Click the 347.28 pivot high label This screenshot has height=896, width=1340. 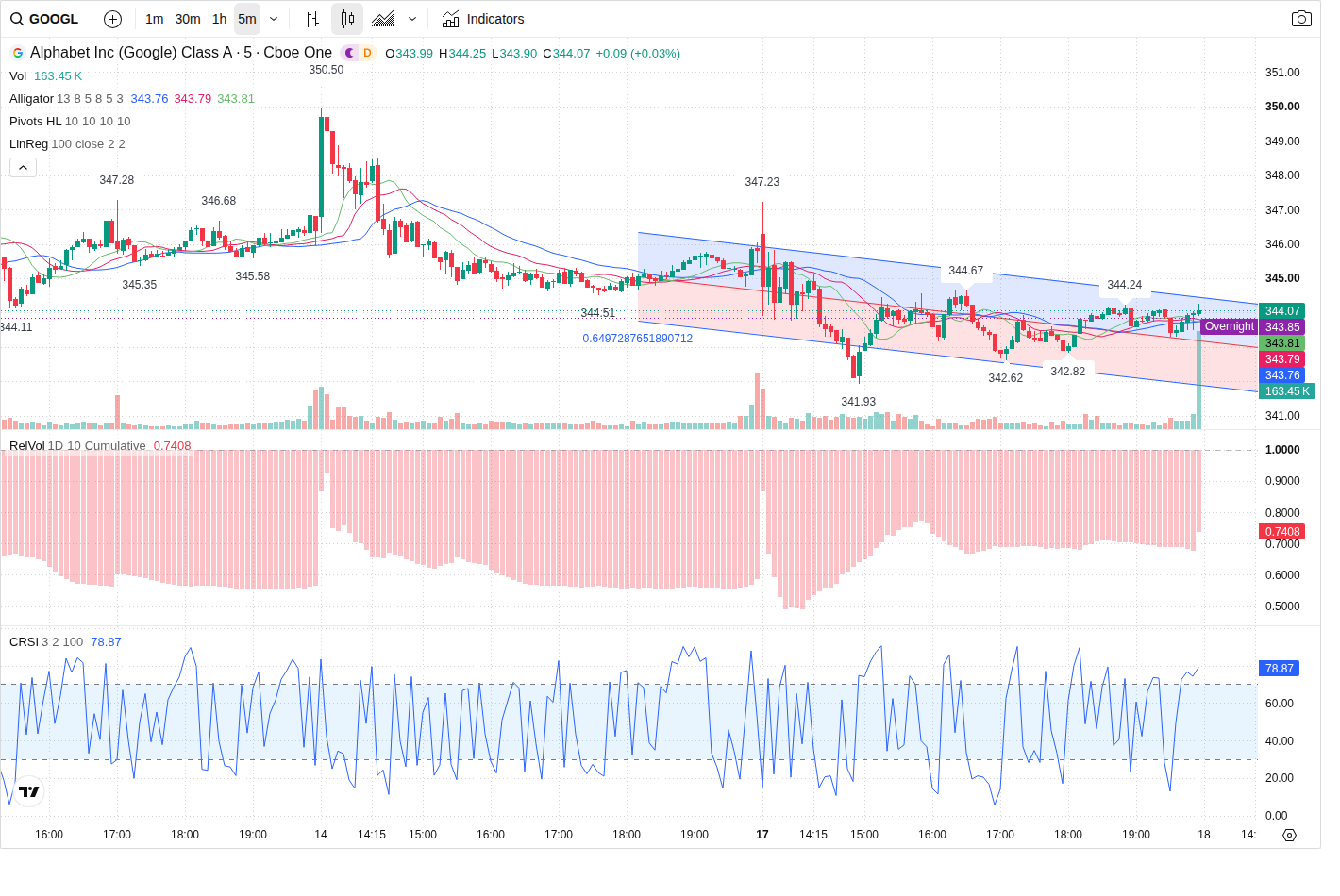[x=117, y=180]
